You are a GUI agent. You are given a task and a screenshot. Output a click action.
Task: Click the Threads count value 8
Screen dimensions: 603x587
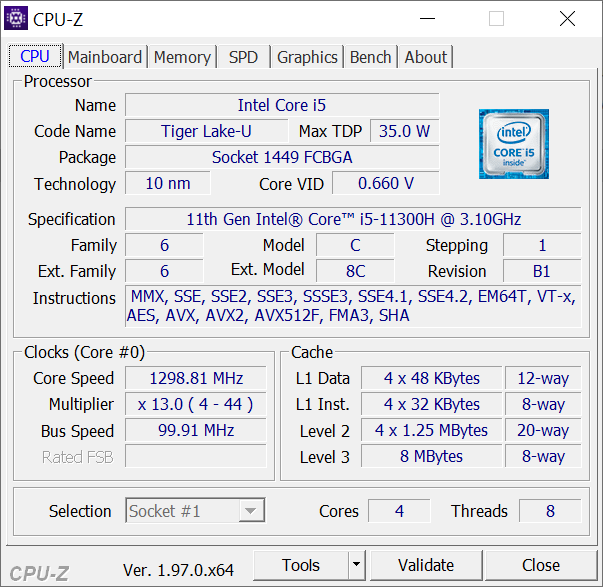click(x=550, y=511)
